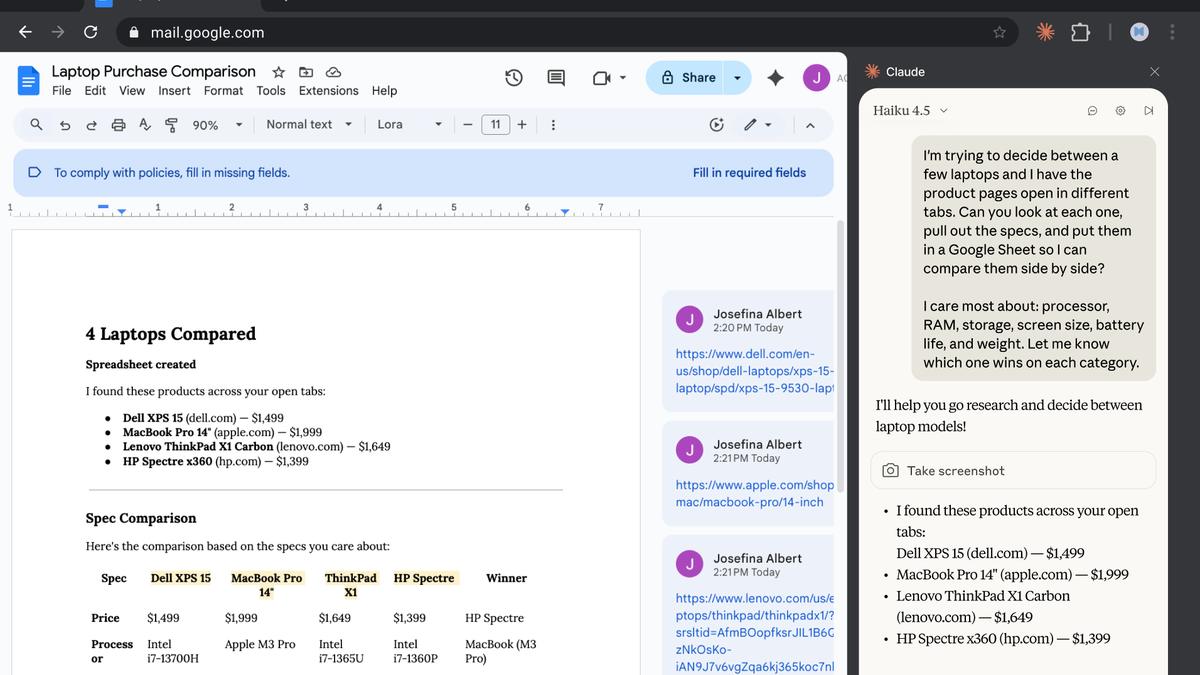Start a video call camera icon
The width and height of the screenshot is (1200, 675).
point(601,78)
